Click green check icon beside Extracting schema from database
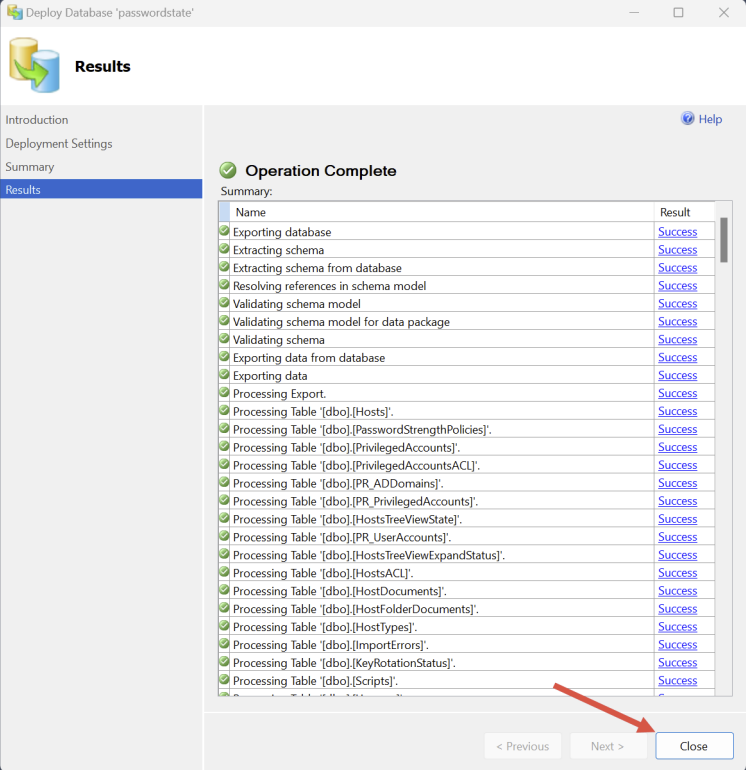The image size is (746, 770). point(224,267)
